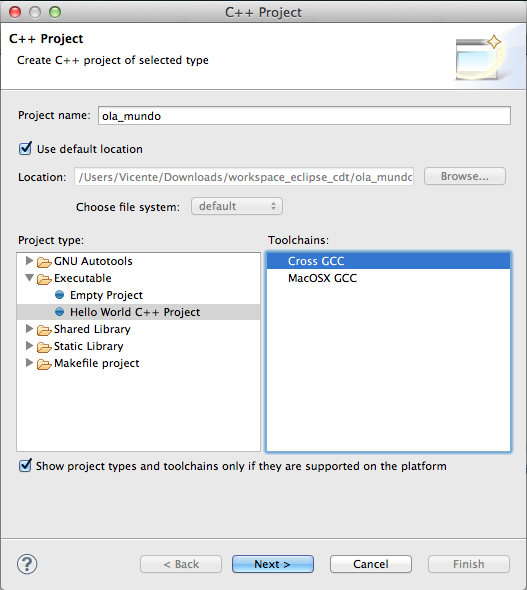The width and height of the screenshot is (527, 590).
Task: Click the red close window button
Action: coord(15,12)
